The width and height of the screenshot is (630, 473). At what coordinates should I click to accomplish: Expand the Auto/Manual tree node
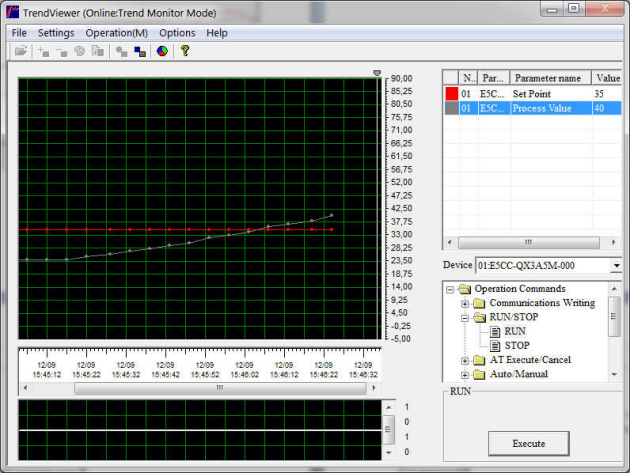[x=465, y=375]
